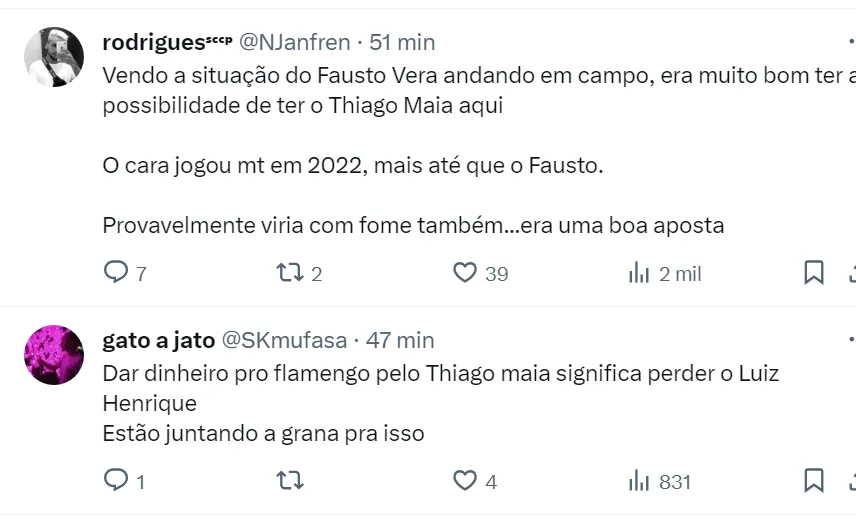Reply to rodrigues' tweet about Fausto Vera
856x520 pixels.
tap(117, 273)
